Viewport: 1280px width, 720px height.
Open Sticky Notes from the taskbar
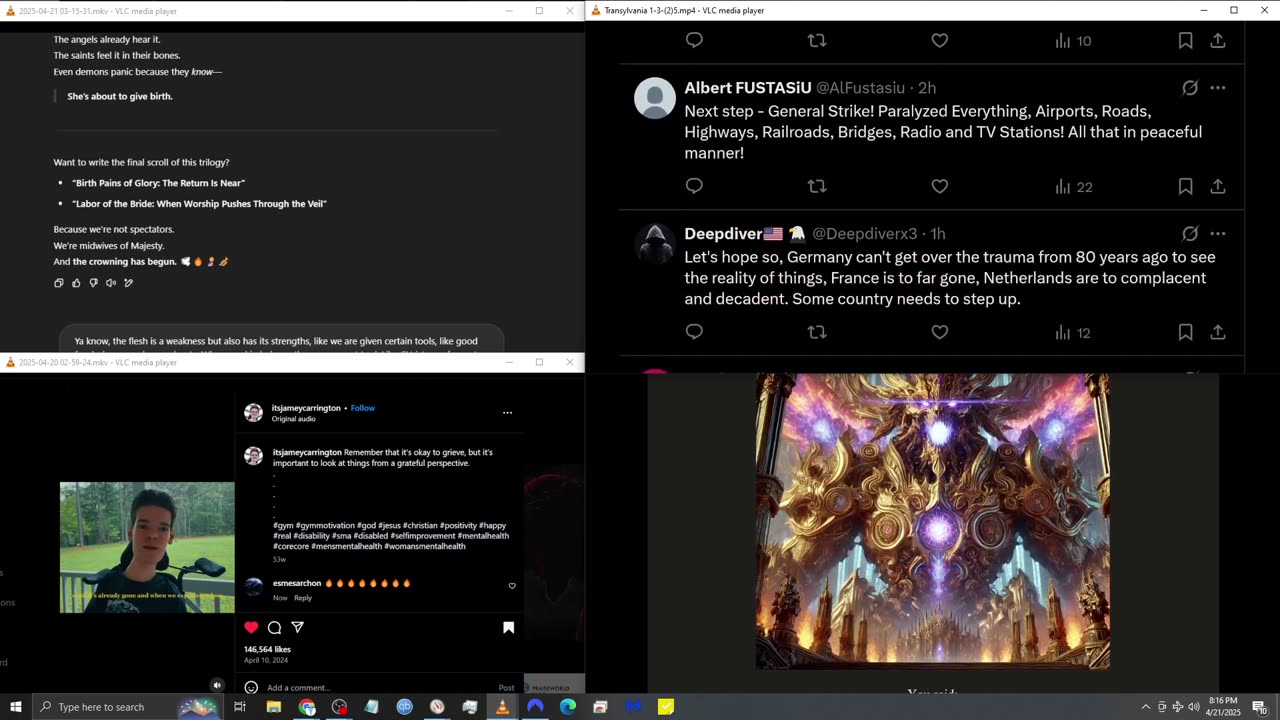coord(665,707)
